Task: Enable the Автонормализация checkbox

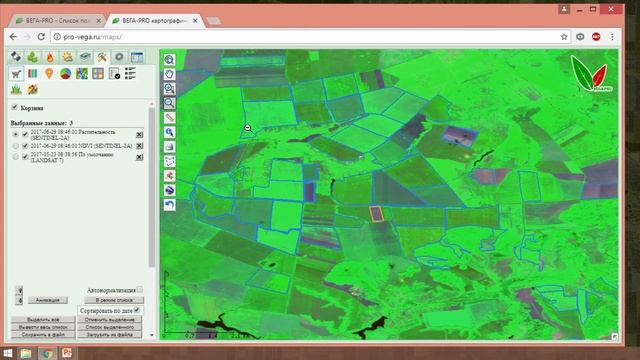Action: pos(140,289)
